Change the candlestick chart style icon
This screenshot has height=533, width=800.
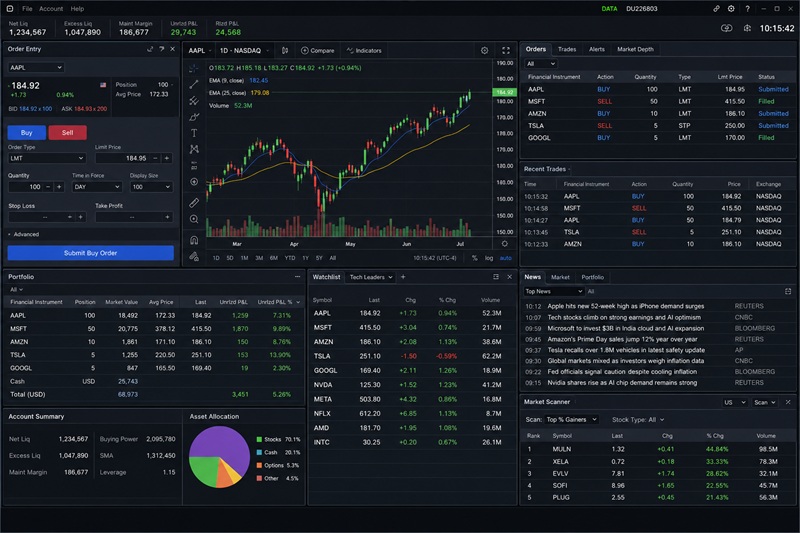click(285, 50)
